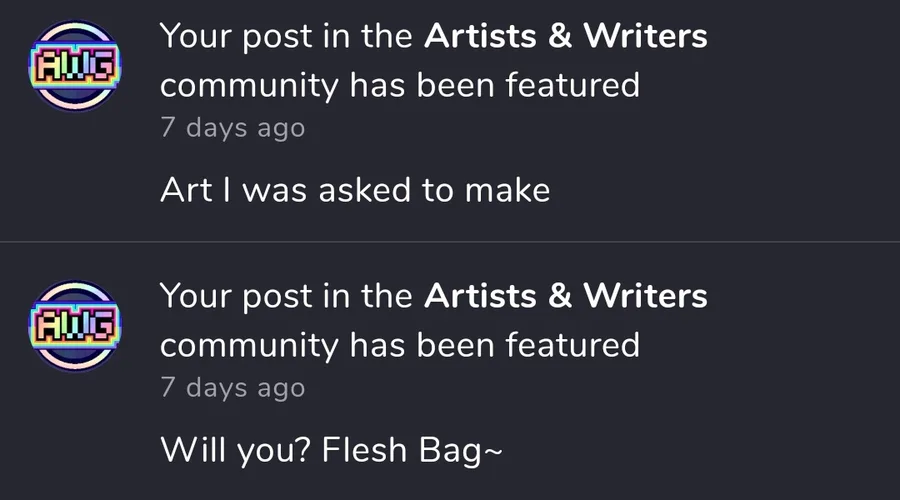Open the featured post 'Art I was asked to make'
Image resolution: width=900 pixels, height=500 pixels.
click(355, 190)
